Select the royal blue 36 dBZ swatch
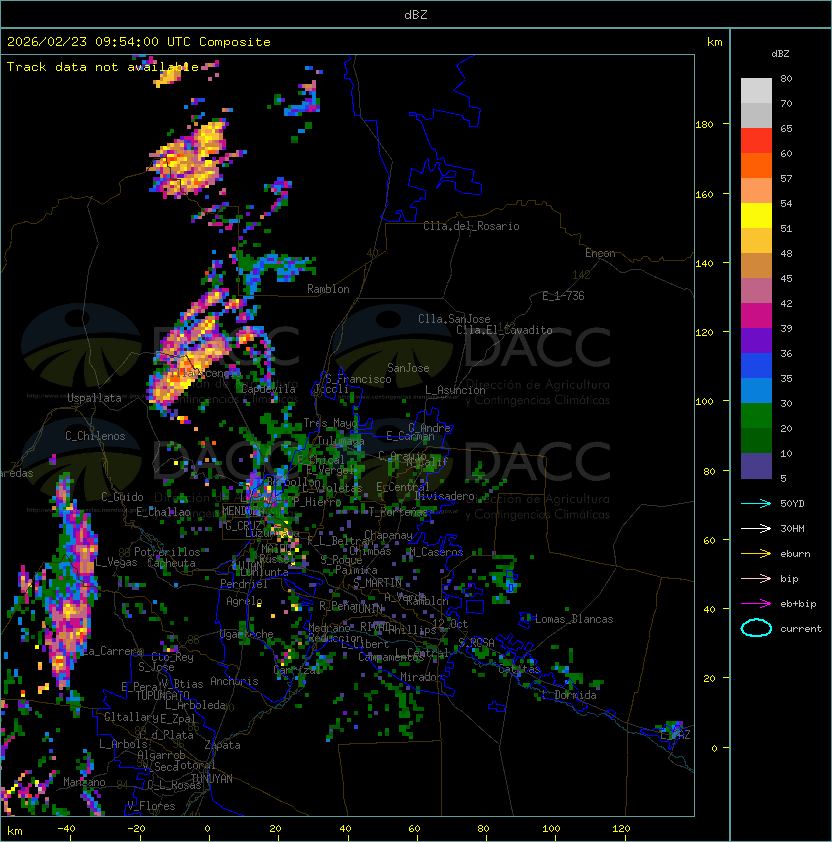This screenshot has height=842, width=832. pyautogui.click(x=756, y=366)
